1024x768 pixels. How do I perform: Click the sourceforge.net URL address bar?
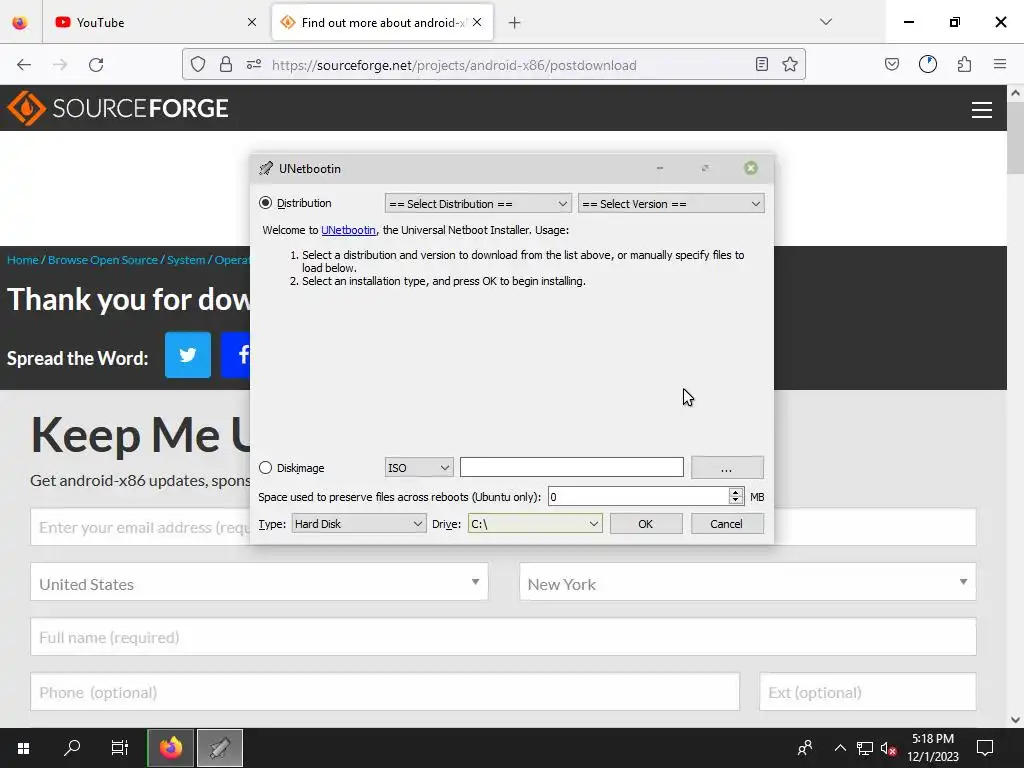tap(454, 65)
